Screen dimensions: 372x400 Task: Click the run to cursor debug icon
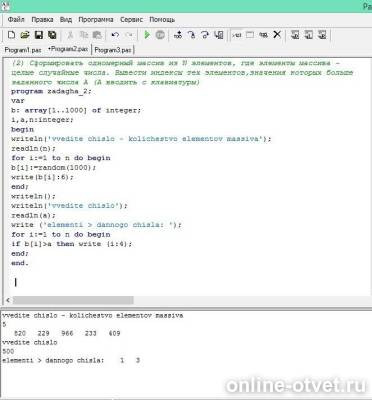(219, 35)
